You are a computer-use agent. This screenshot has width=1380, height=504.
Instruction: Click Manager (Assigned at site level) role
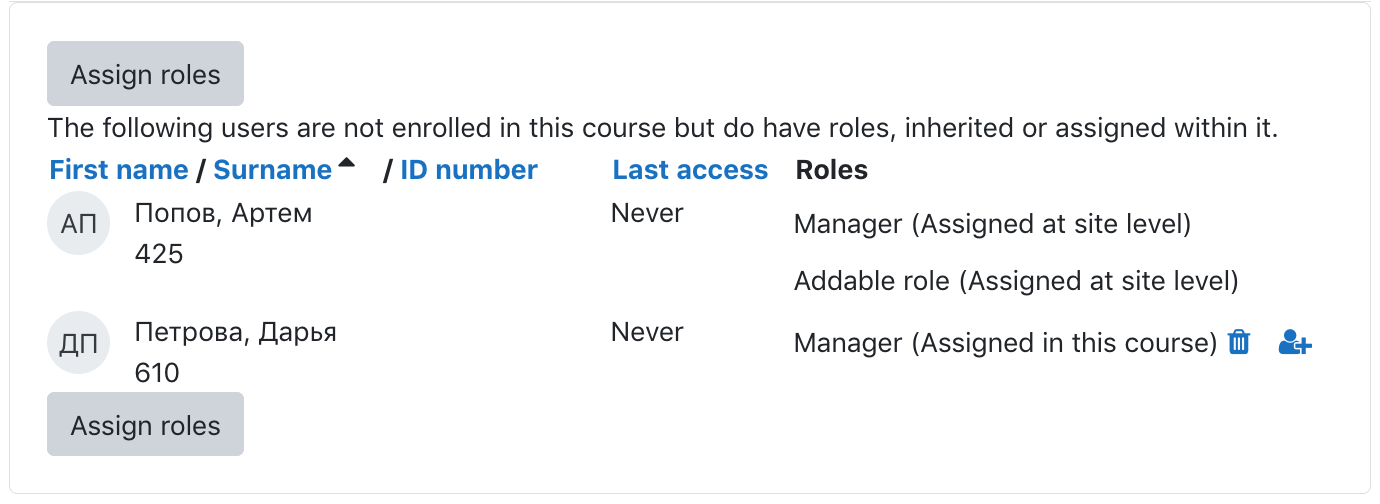pos(992,224)
